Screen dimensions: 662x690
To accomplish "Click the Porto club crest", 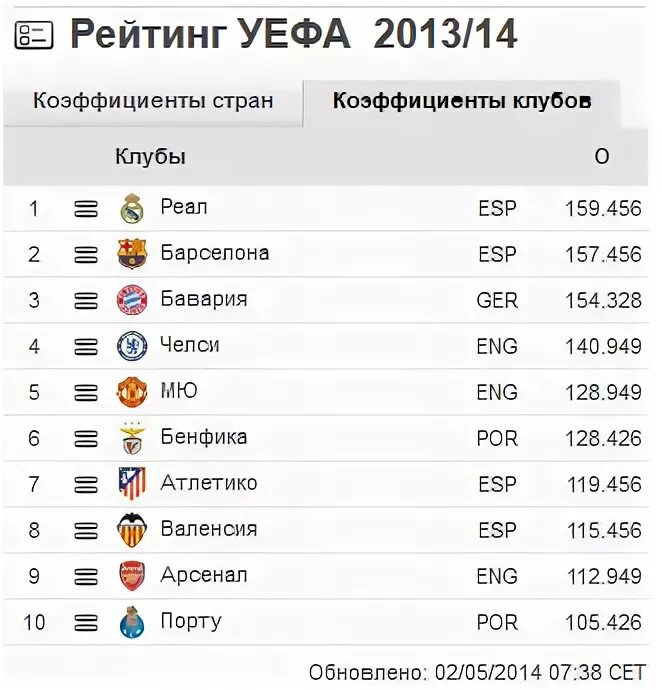I will pyautogui.click(x=132, y=622).
